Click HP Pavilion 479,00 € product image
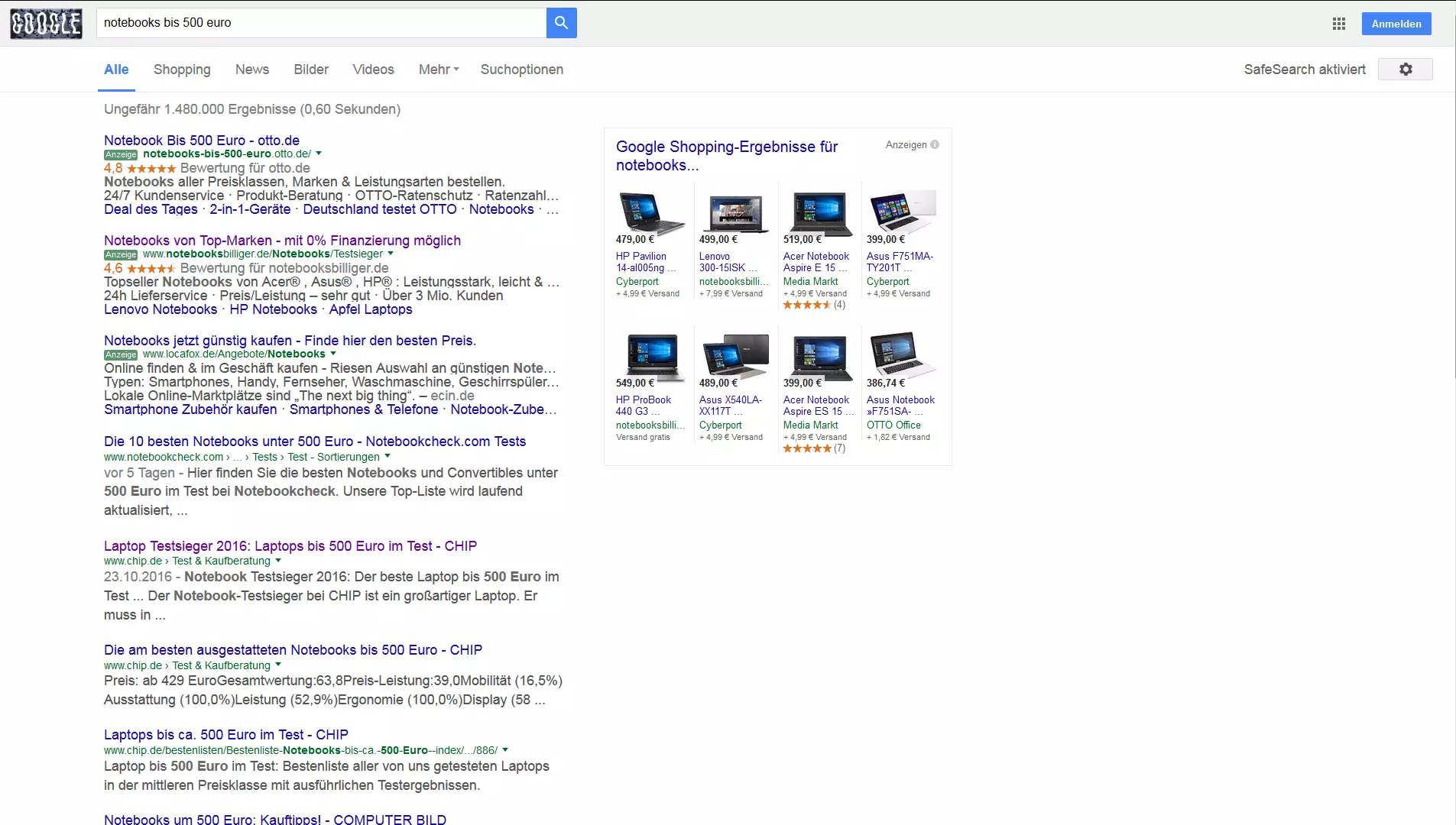Image resolution: width=1456 pixels, height=825 pixels. pyautogui.click(x=651, y=212)
